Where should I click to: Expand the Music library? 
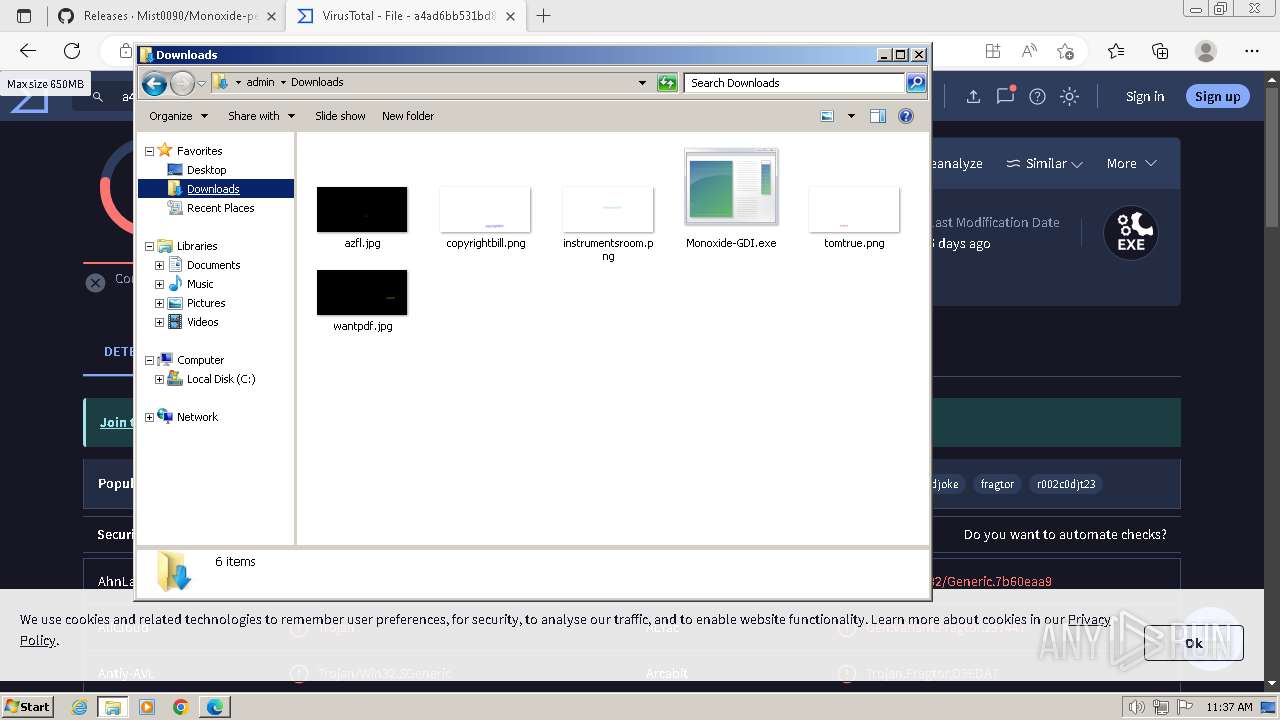click(159, 284)
